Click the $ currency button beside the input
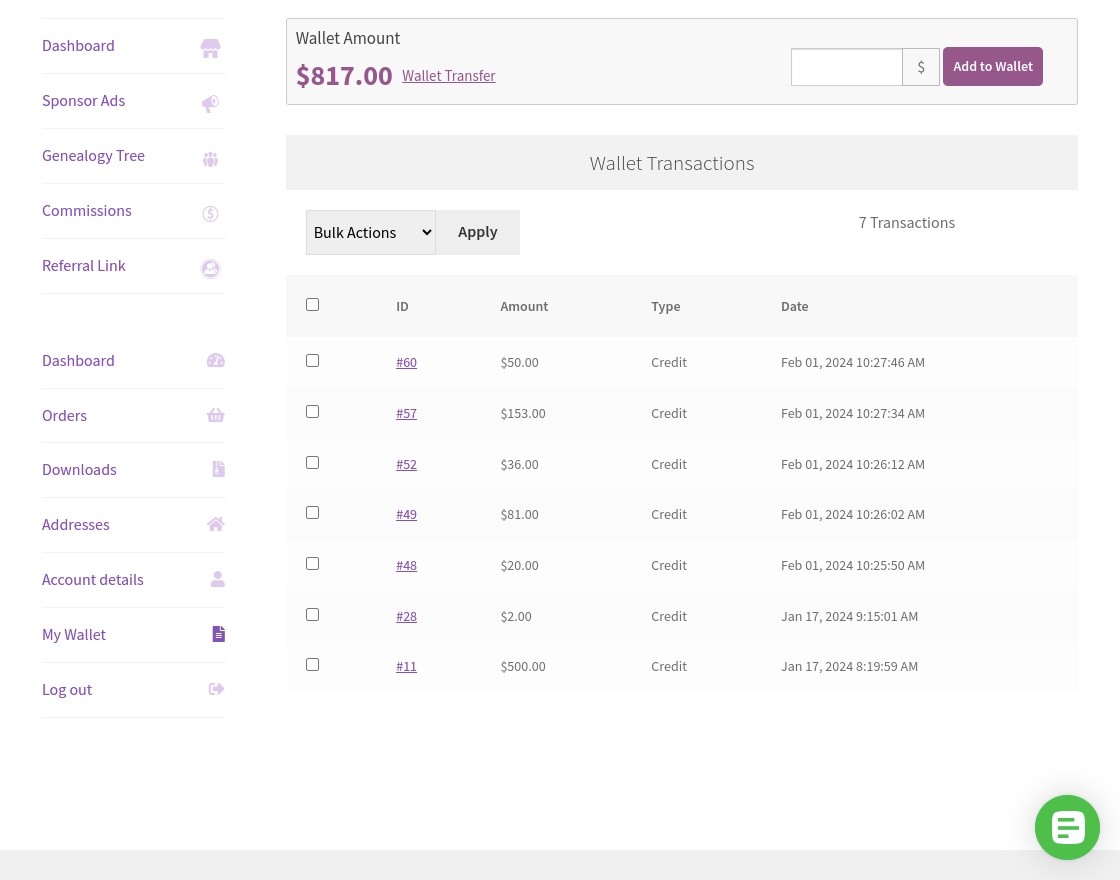This screenshot has width=1120, height=880. (920, 67)
